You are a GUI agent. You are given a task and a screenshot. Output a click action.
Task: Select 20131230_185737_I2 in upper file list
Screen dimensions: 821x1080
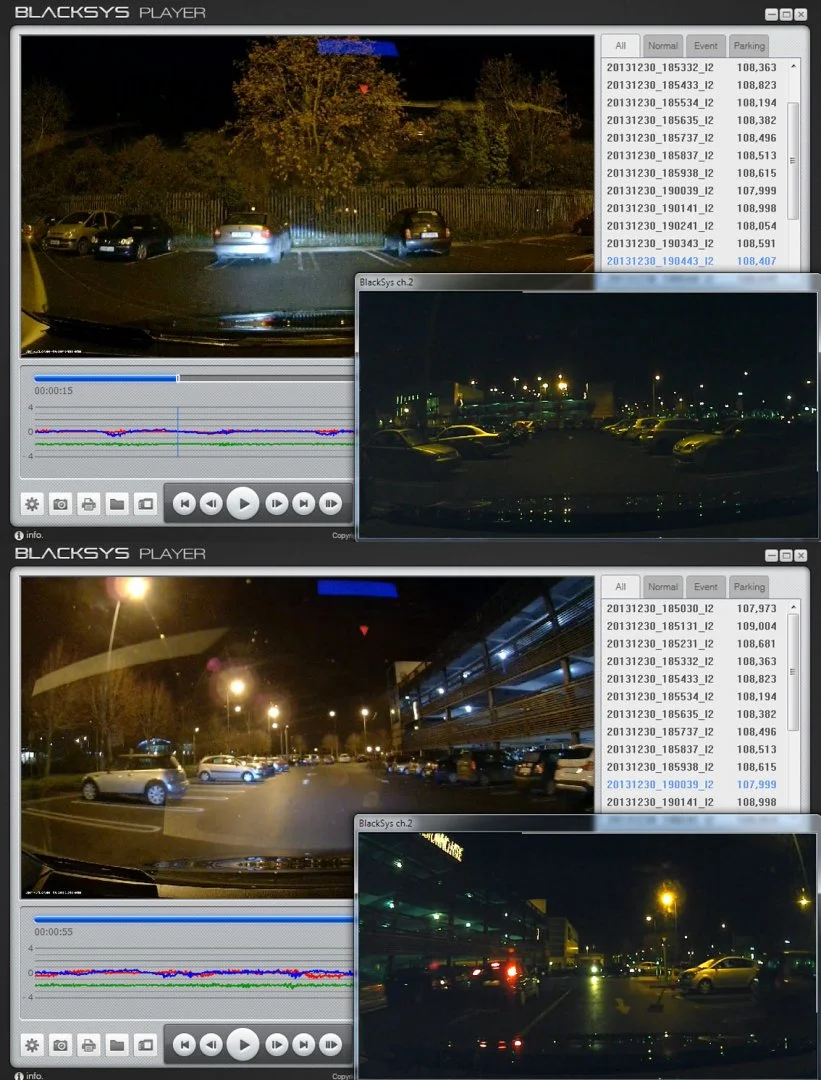[x=692, y=138]
